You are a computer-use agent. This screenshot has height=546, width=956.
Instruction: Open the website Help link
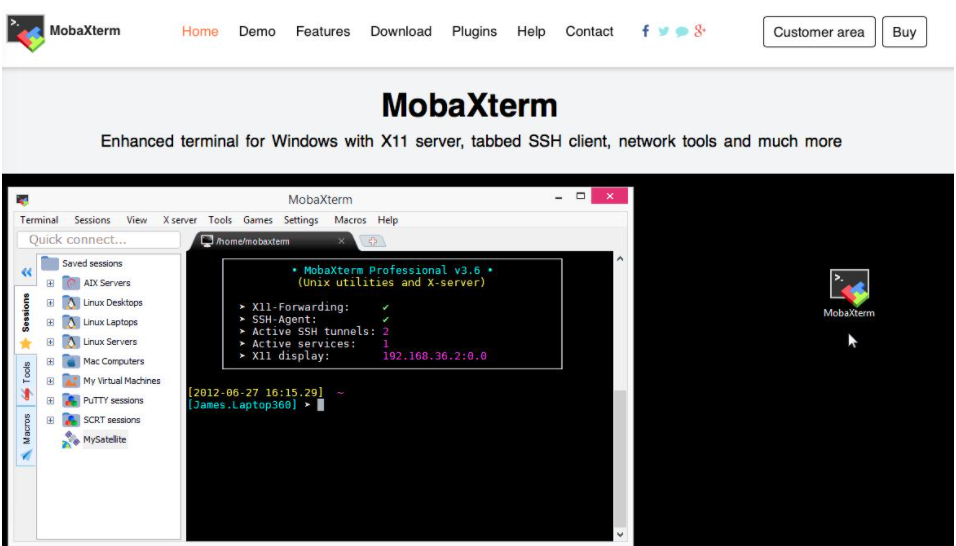coord(531,31)
